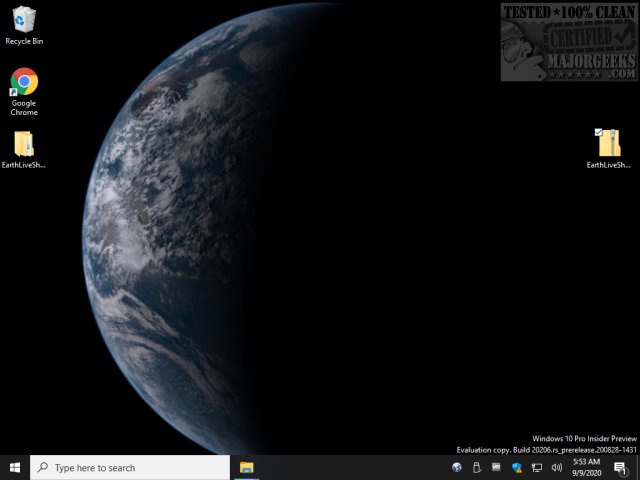
Task: Click Safely Remove Hardware USB tray icon
Action: [x=477, y=467]
